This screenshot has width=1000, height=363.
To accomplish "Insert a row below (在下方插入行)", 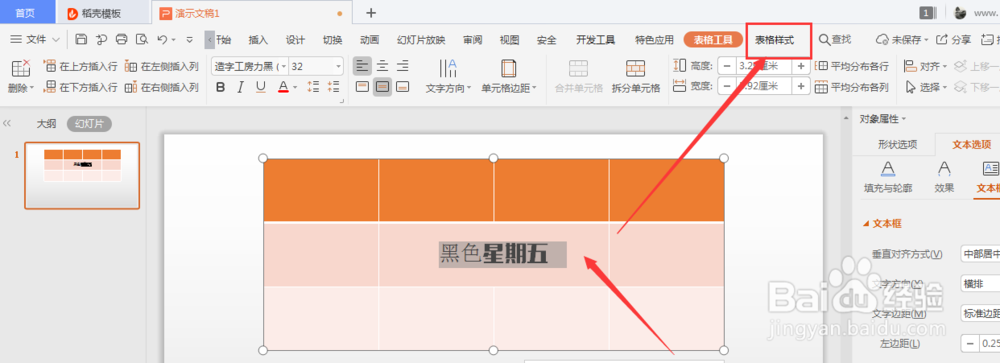I will pyautogui.click(x=80, y=87).
